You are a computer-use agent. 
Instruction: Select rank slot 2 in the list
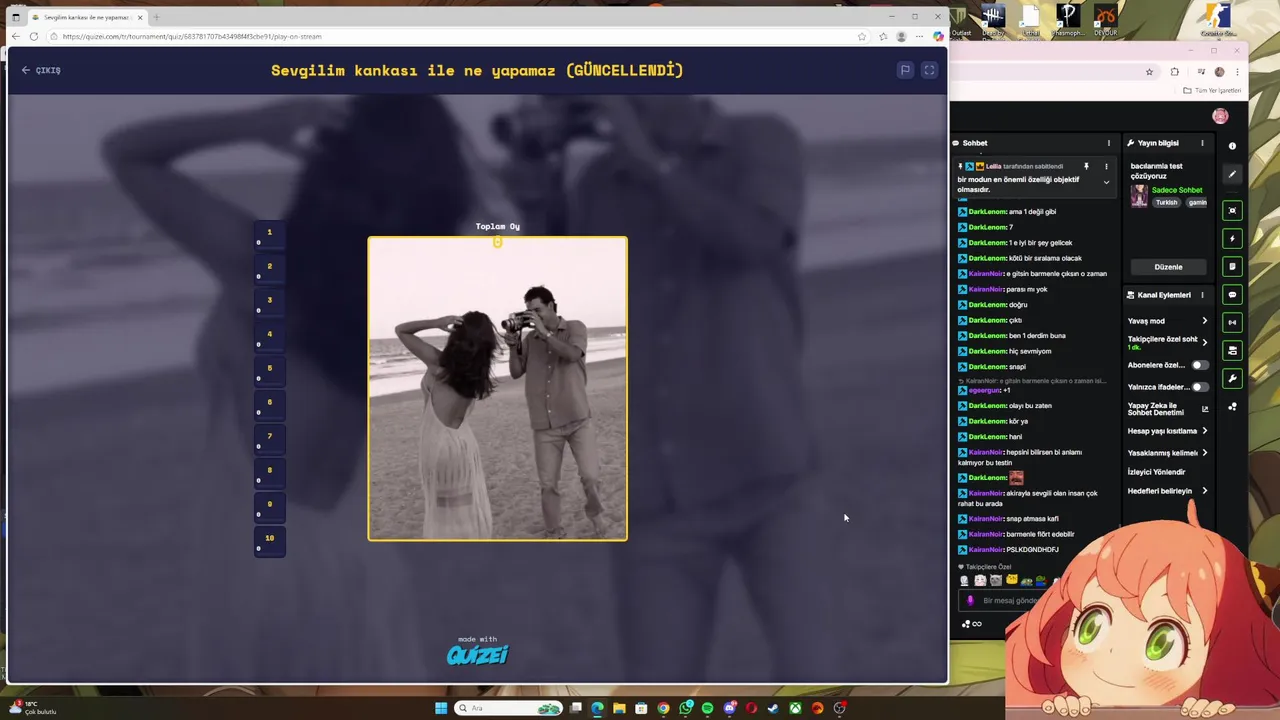tap(269, 269)
